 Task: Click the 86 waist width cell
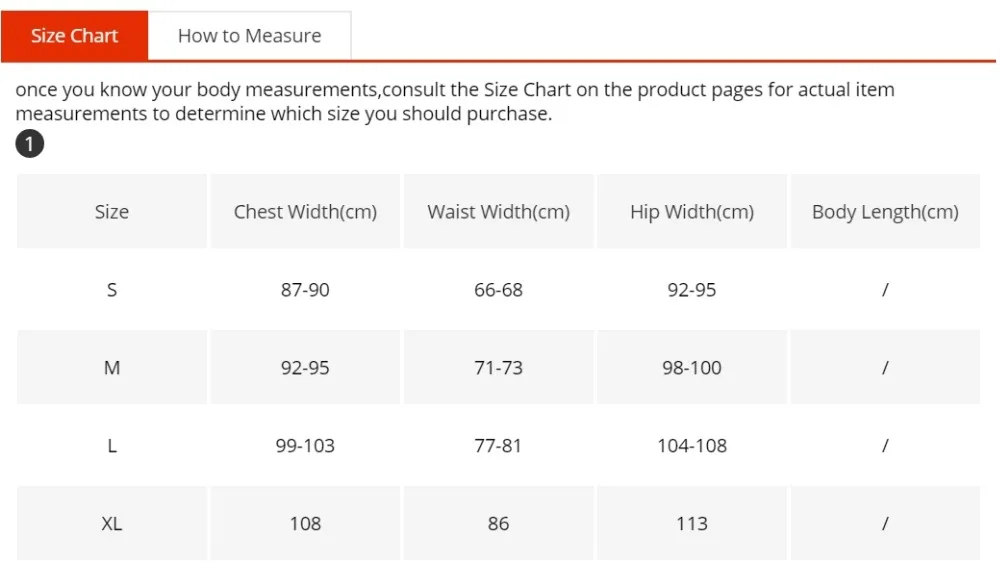point(498,524)
